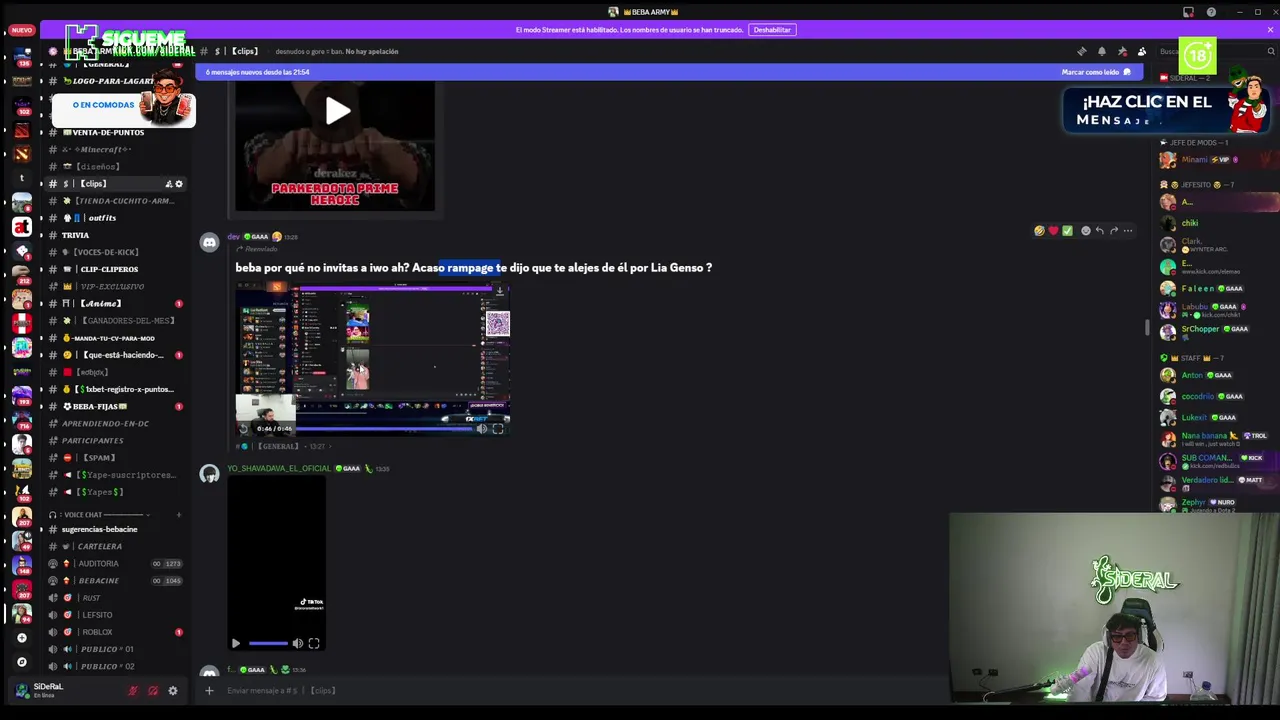Open notification settings bell icon
Viewport: 1280px width, 720px height.
(1102, 51)
